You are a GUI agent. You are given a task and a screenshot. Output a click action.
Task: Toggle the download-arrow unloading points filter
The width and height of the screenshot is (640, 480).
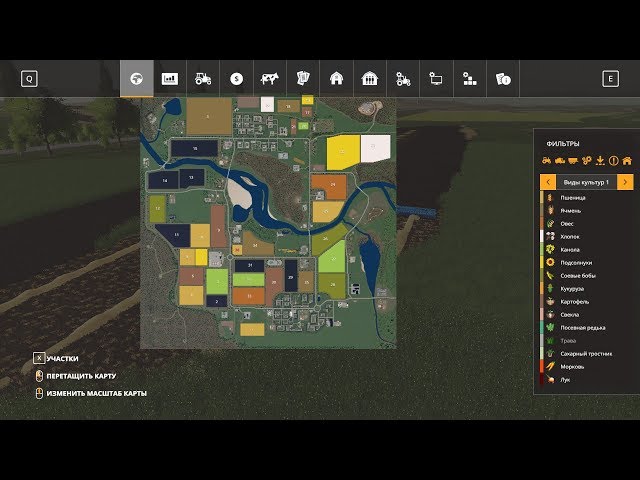tap(600, 160)
